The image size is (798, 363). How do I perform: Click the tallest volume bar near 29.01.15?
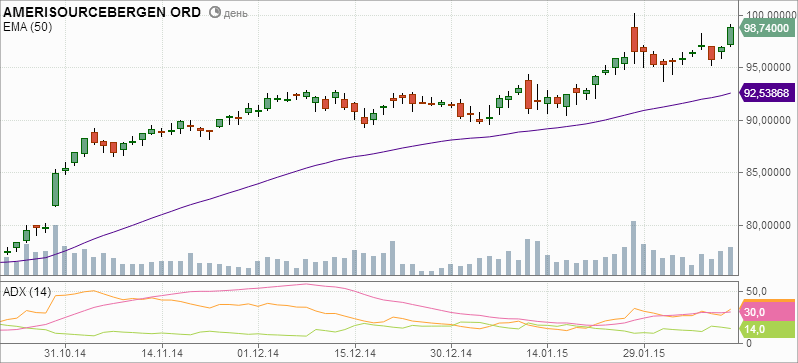tap(634, 248)
